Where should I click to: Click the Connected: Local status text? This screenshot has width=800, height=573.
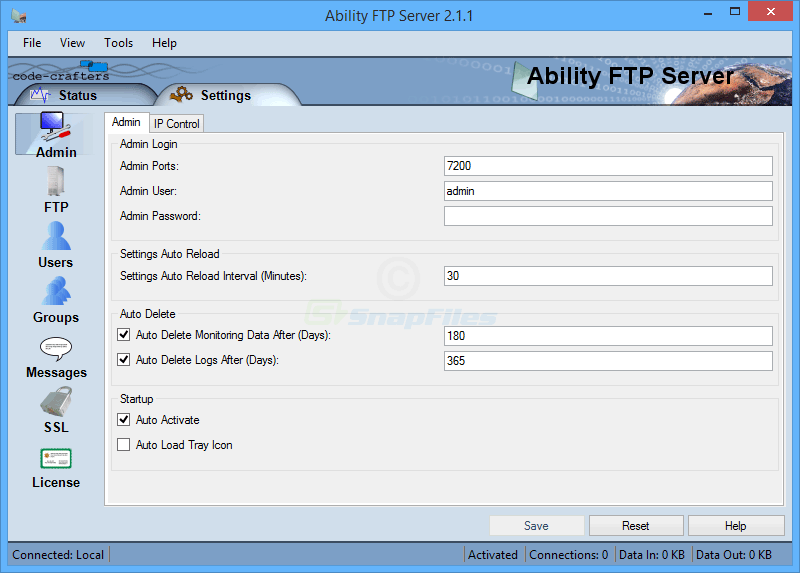coord(58,555)
